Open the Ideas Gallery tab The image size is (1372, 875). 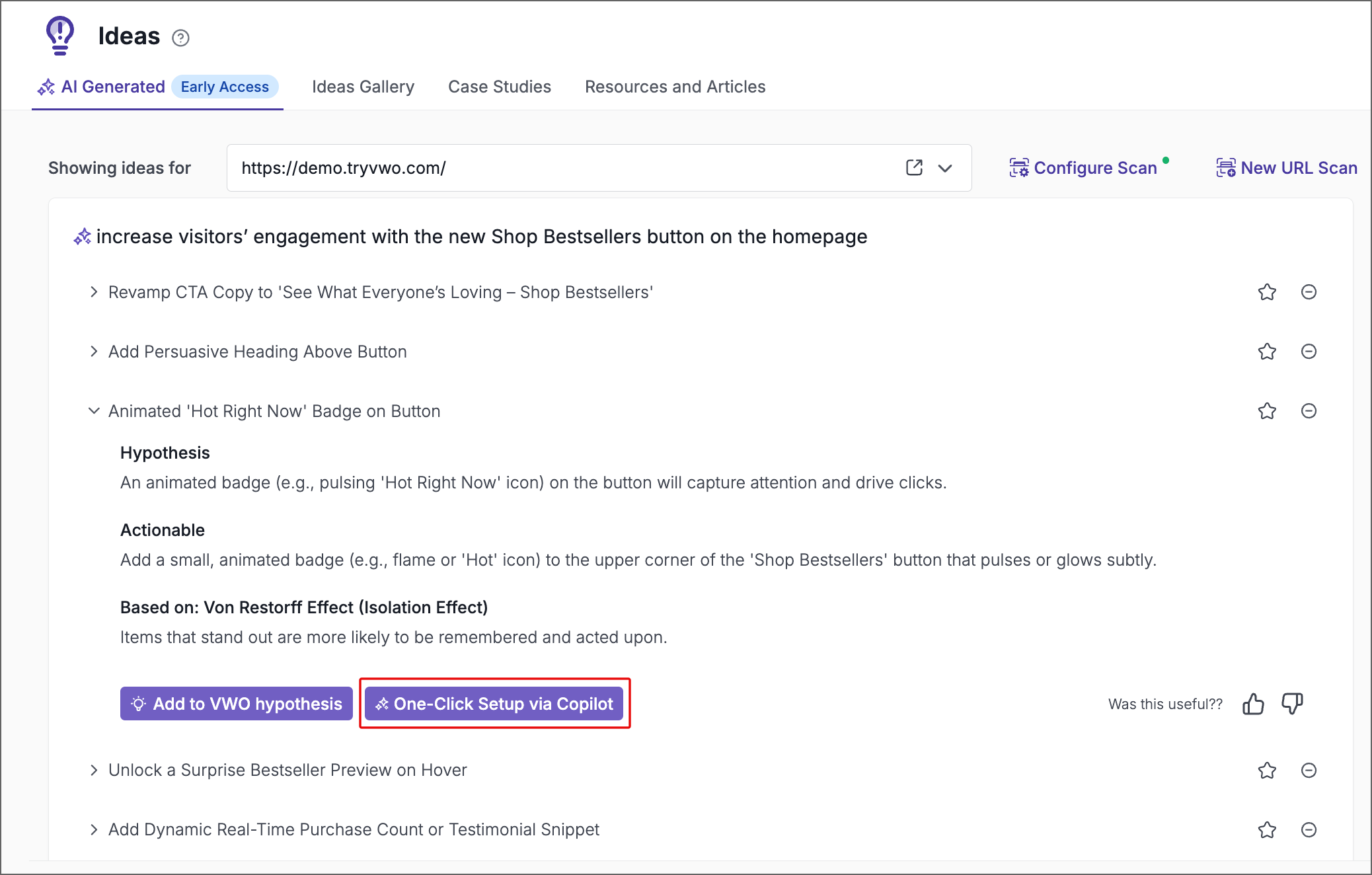(x=363, y=87)
